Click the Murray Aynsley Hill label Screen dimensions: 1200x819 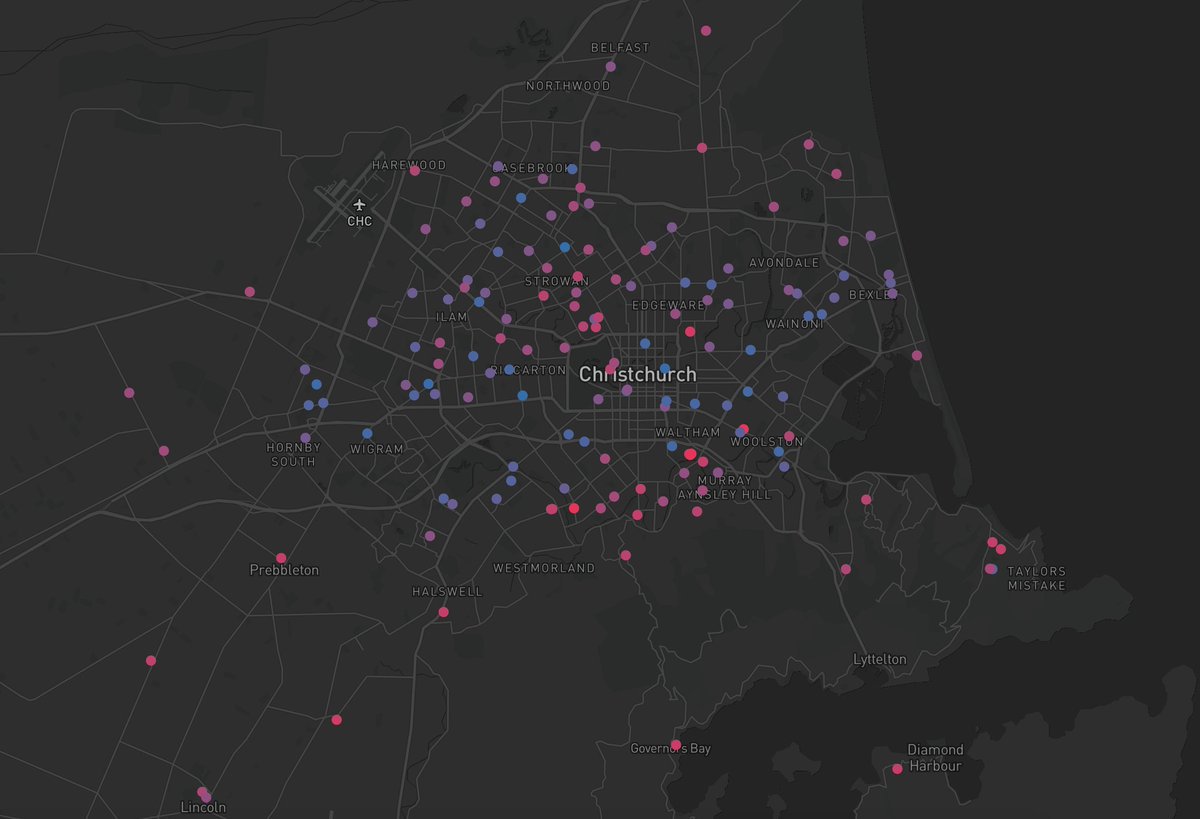[x=725, y=488]
